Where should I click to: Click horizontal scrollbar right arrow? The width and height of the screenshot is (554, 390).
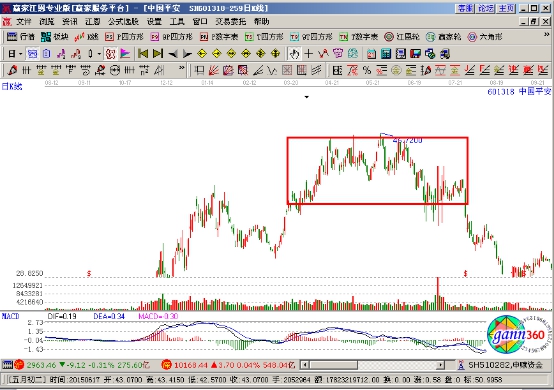(440, 365)
